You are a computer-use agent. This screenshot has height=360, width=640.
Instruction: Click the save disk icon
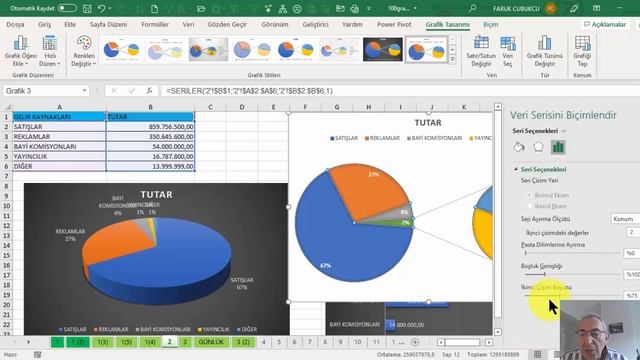pyautogui.click(x=87, y=8)
